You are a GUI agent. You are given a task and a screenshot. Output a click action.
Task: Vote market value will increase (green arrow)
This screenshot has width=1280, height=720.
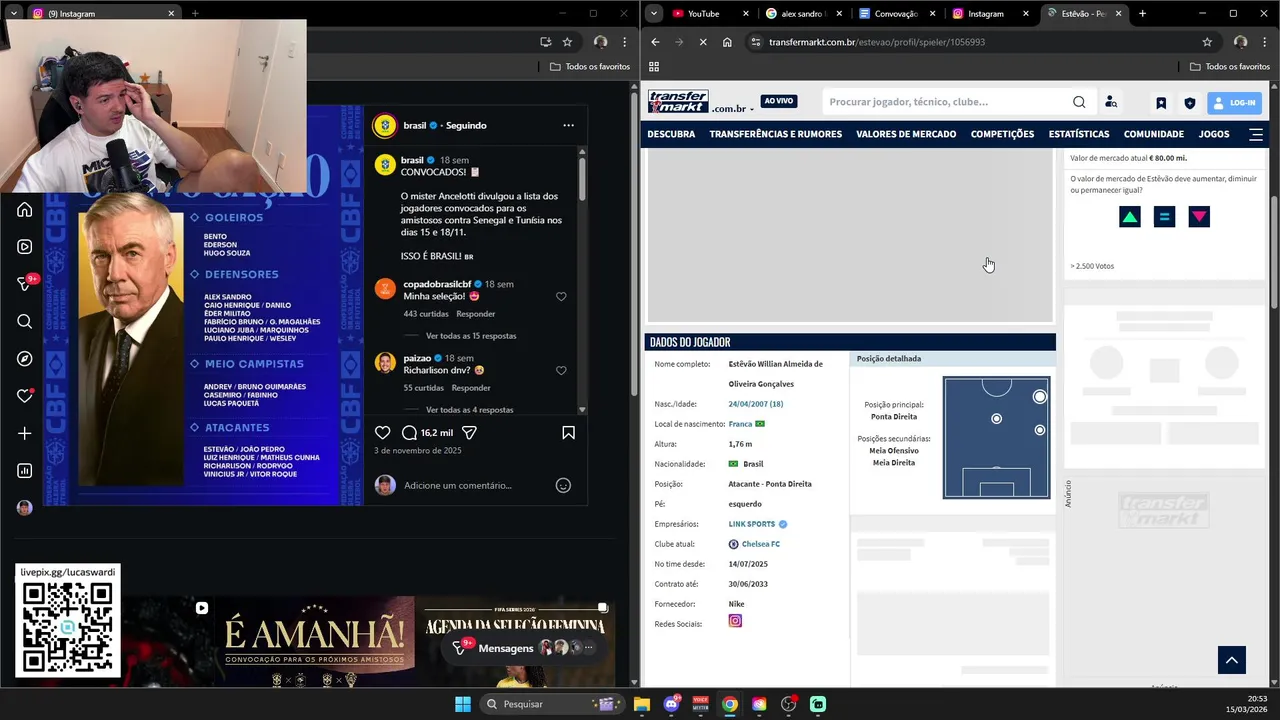(x=1130, y=217)
